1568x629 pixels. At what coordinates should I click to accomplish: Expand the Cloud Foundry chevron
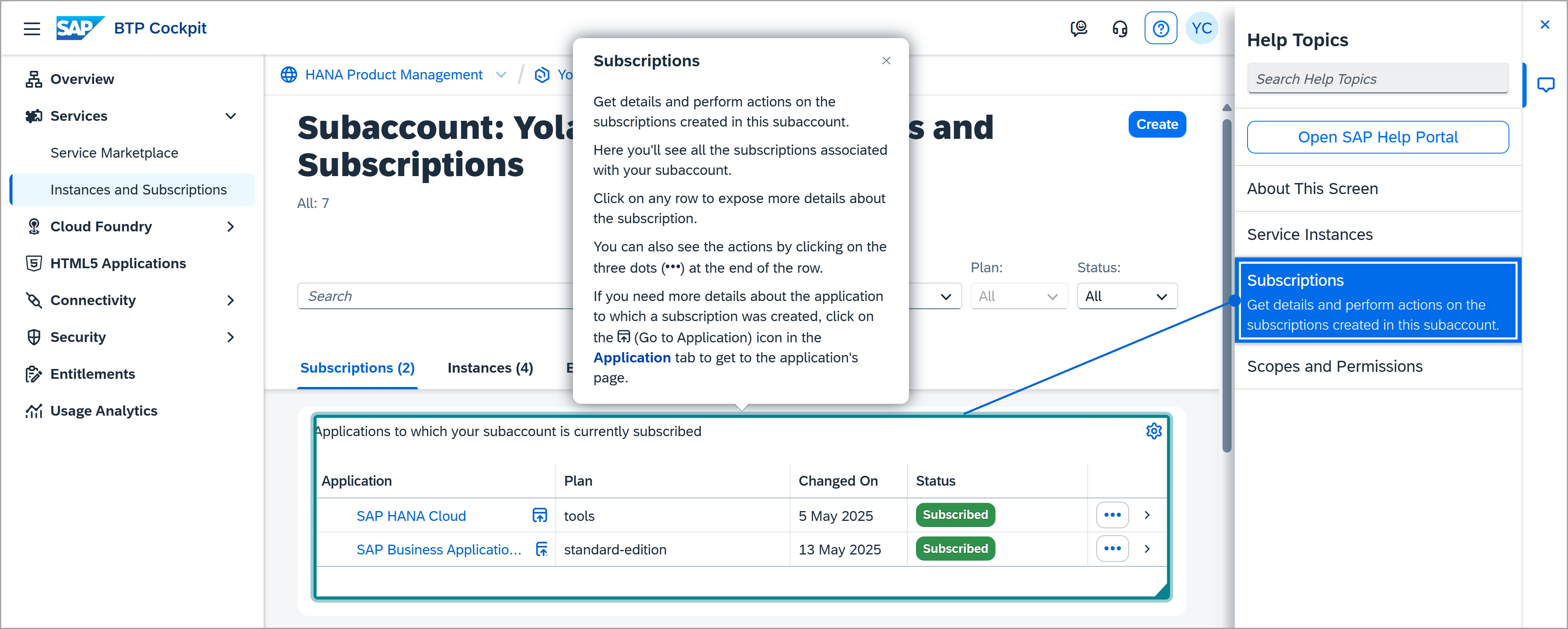point(230,226)
